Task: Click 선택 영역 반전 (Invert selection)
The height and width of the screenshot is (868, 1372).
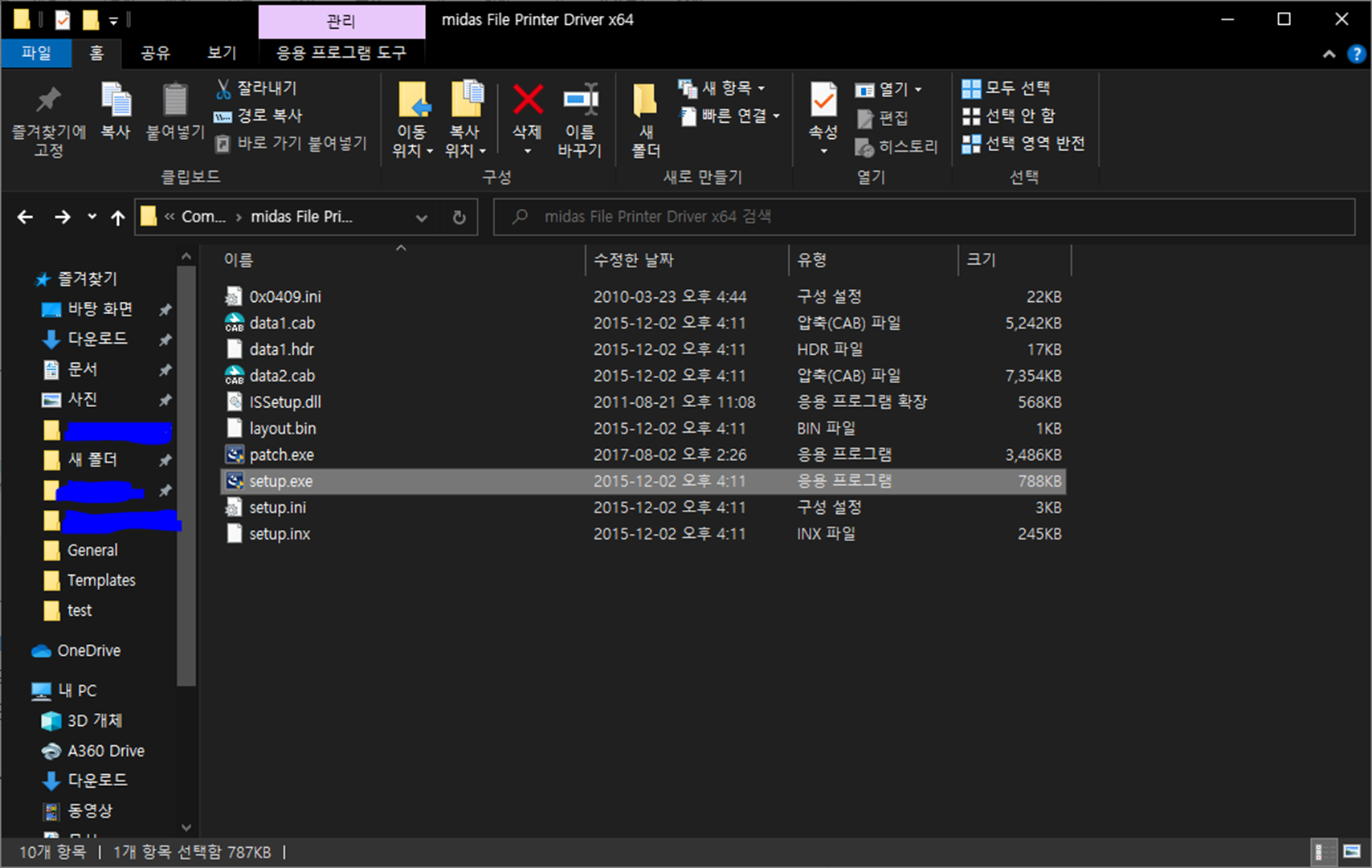Action: tap(1023, 143)
